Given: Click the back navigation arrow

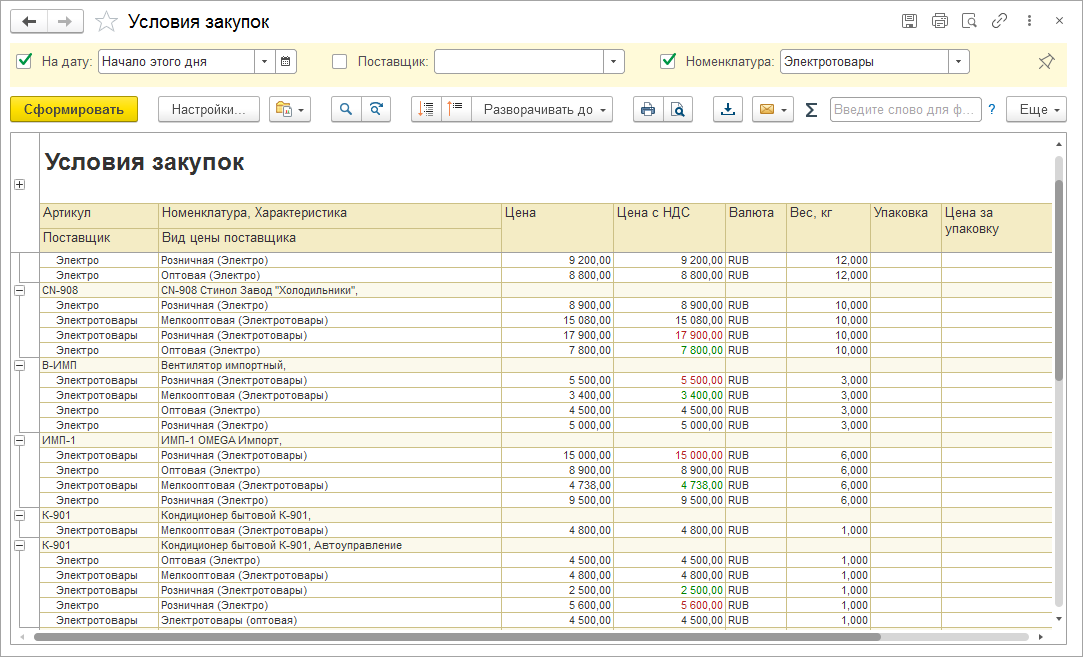Looking at the screenshot, I should click(29, 21).
